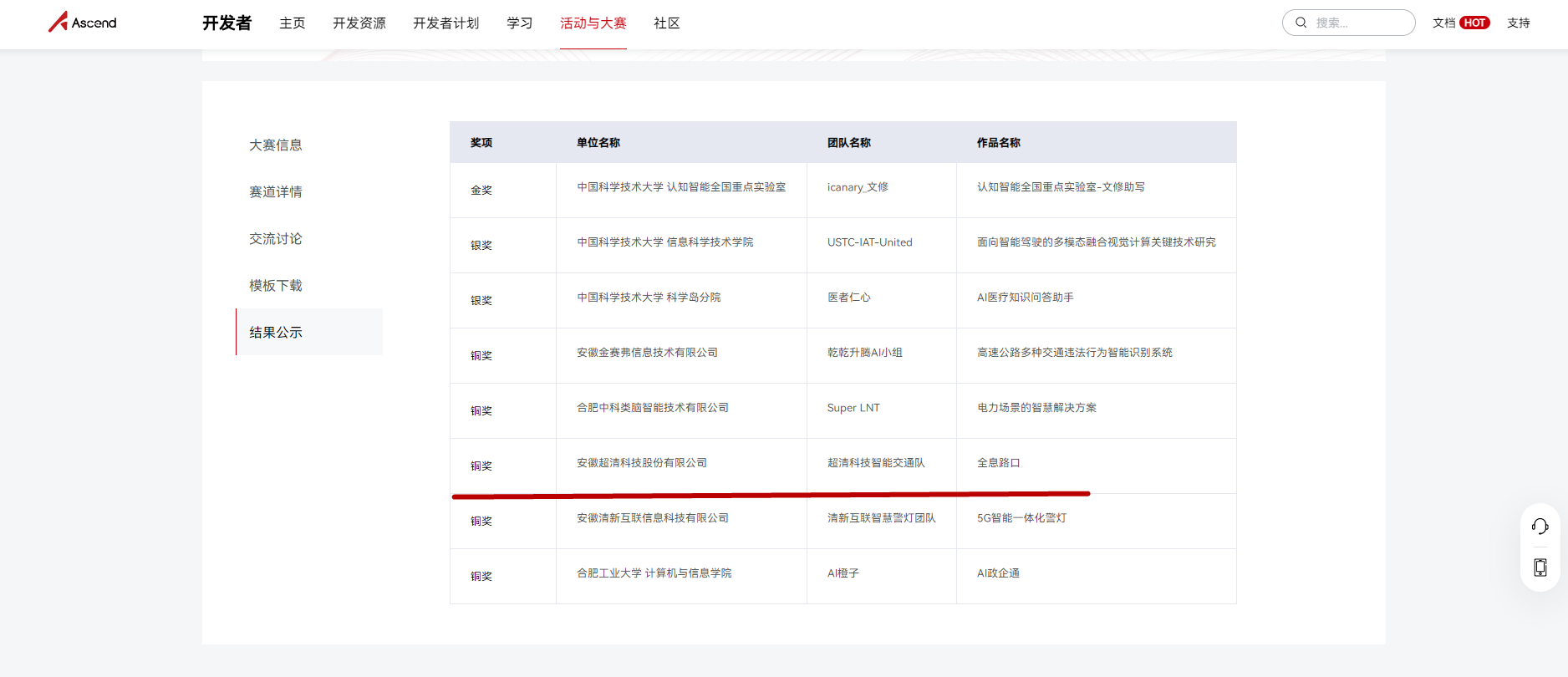Viewport: 1568px width, 677px height.
Task: Click 银奖 in the 医者仁心 row
Action: (x=481, y=301)
